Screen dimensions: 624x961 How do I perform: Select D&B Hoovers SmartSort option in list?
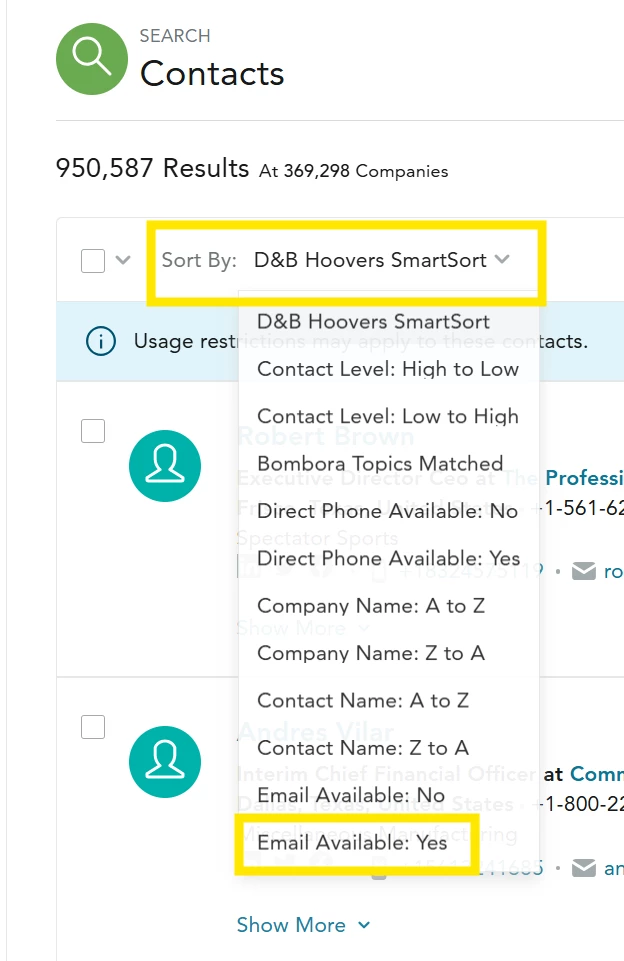(x=389, y=322)
